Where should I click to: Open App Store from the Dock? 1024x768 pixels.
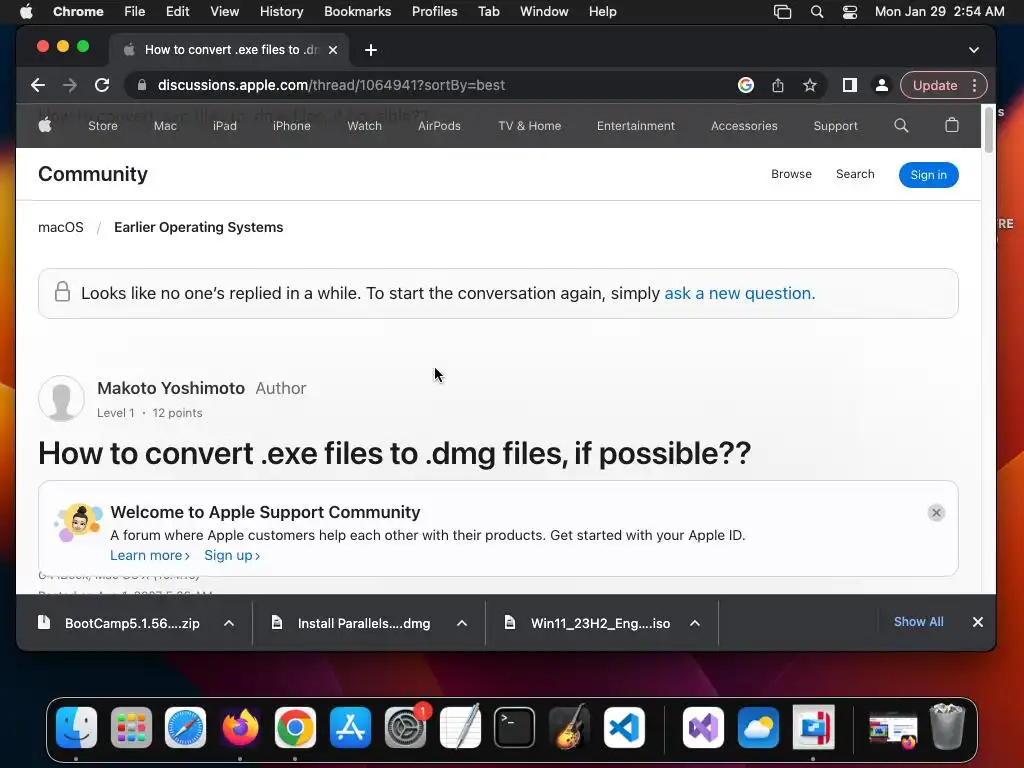point(350,728)
